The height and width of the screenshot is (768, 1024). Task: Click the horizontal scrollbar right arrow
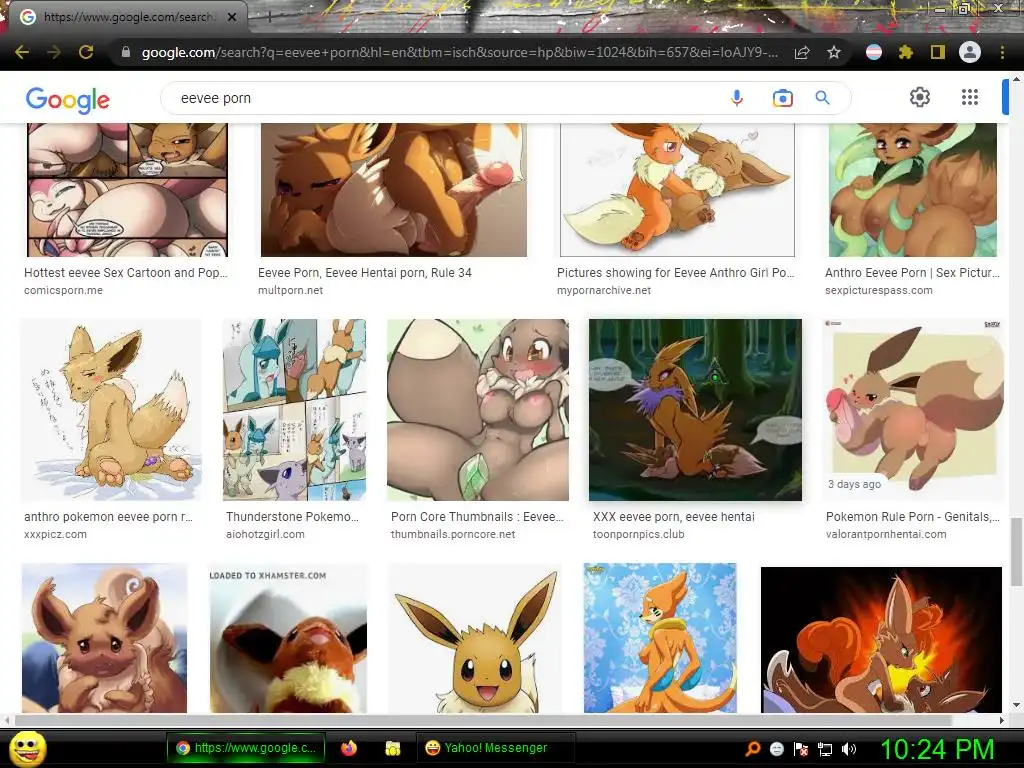click(x=1002, y=720)
